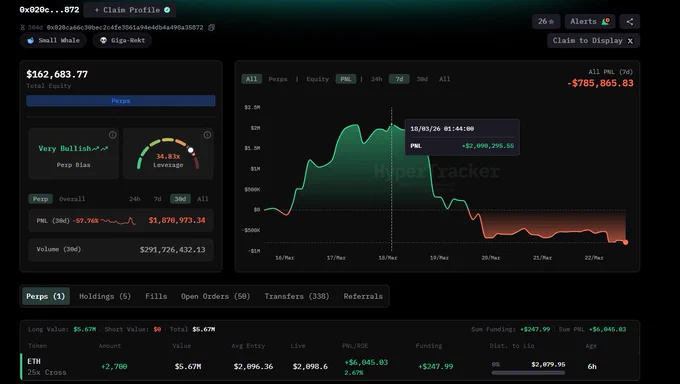
Task: Click the Giga-Rekt skull badge
Action: 122,40
